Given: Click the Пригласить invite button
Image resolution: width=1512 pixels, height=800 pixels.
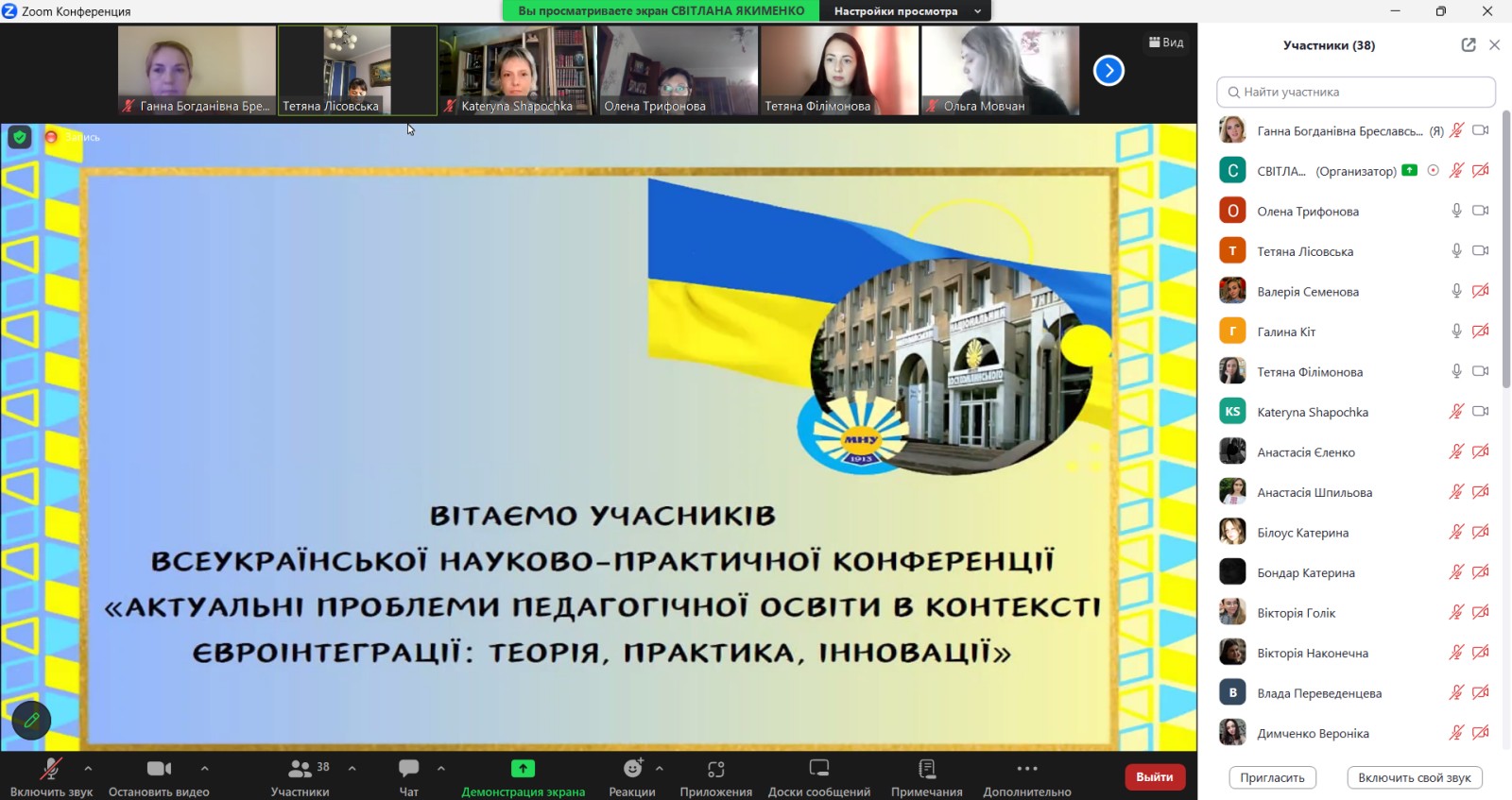Looking at the screenshot, I should [1272, 777].
